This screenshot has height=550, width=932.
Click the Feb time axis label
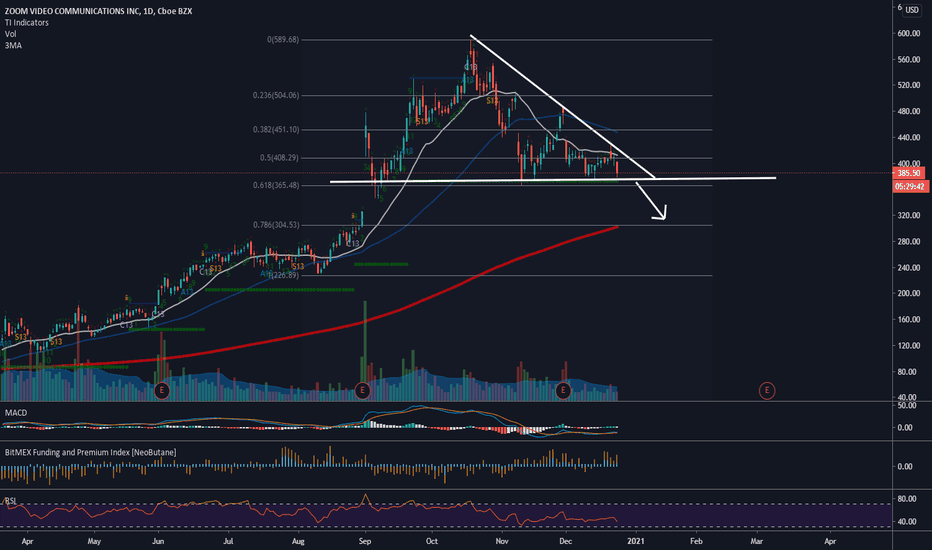[696, 541]
